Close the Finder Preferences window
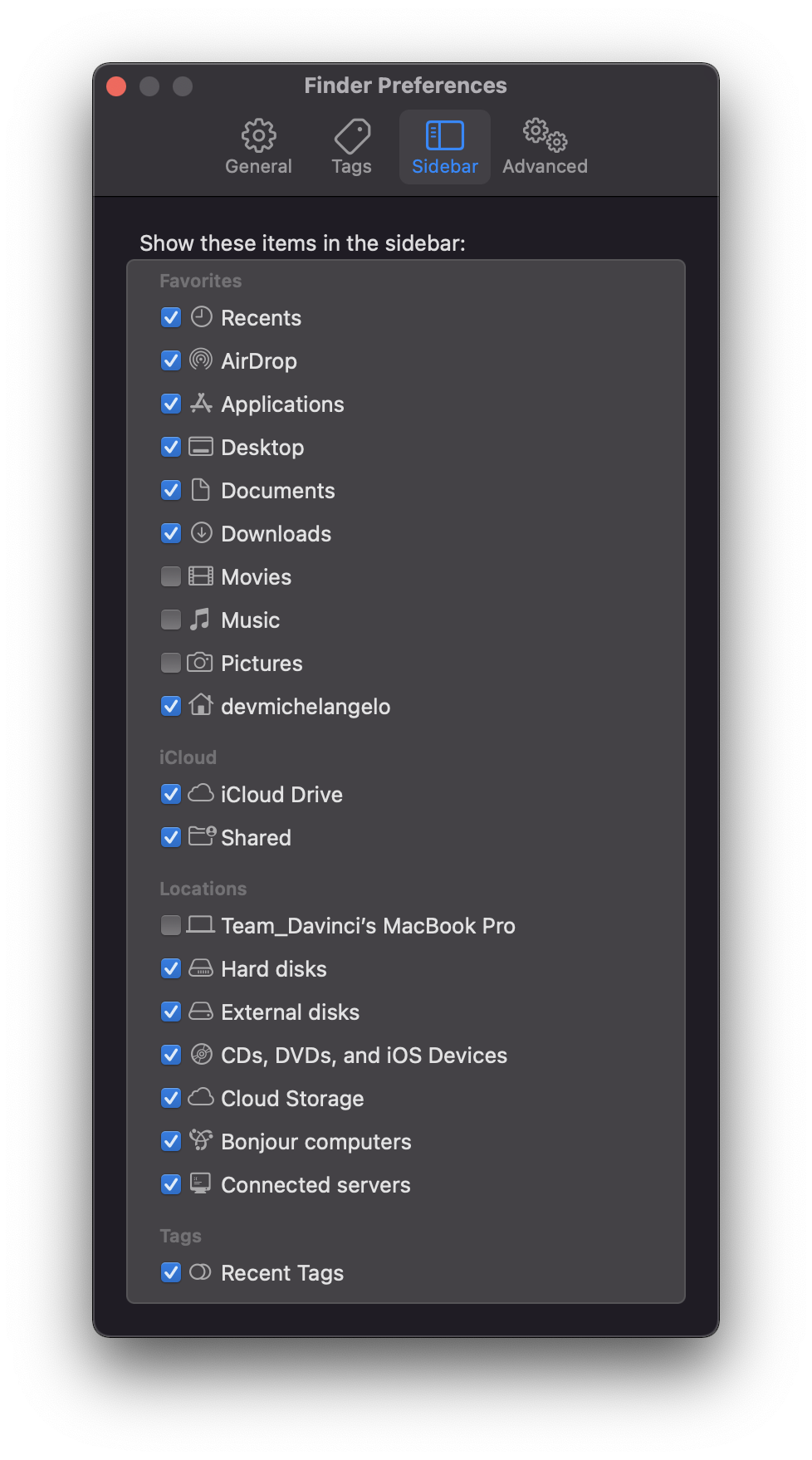Viewport: 812px width, 1460px height. 116,86
